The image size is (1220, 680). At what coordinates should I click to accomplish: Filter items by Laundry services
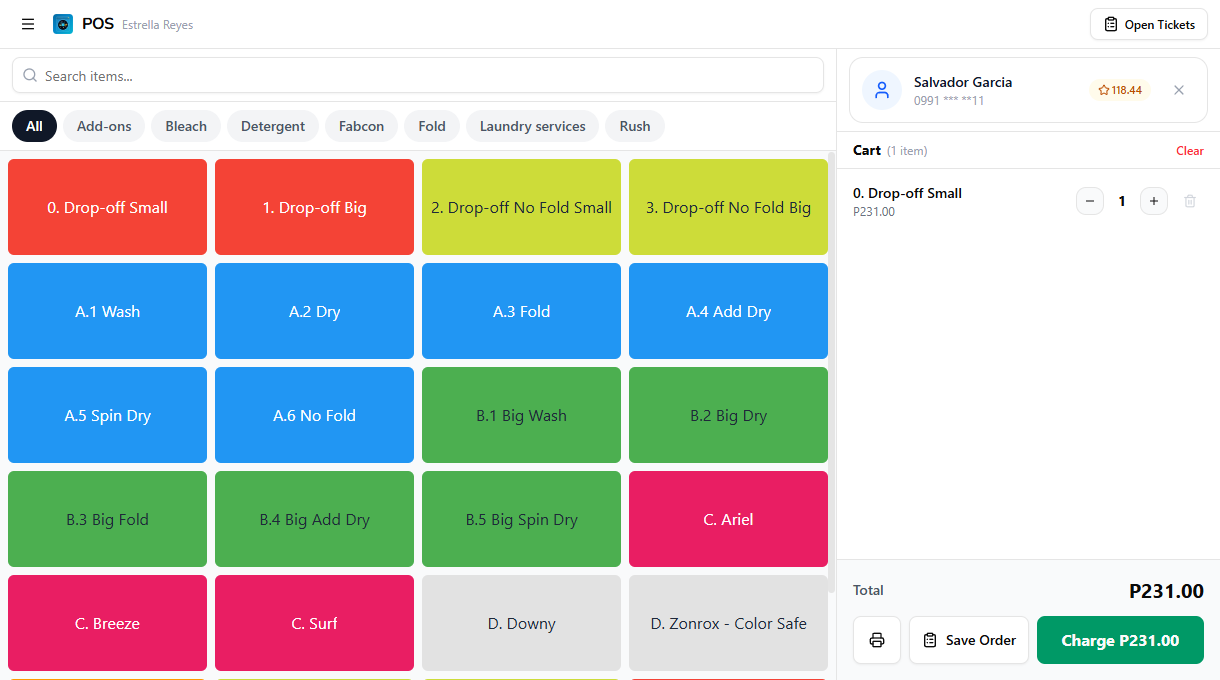532,126
